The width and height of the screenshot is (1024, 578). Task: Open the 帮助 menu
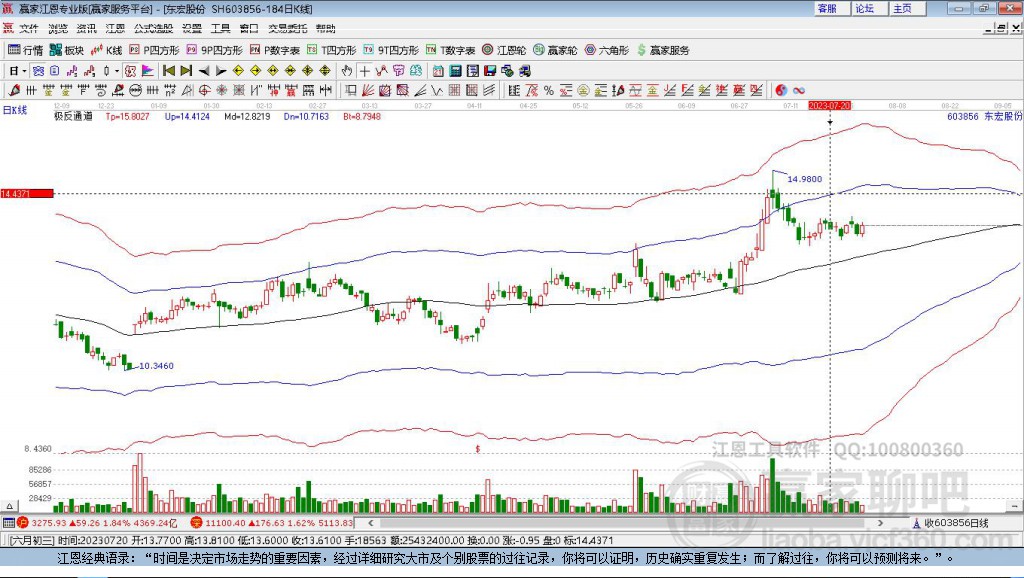coord(326,28)
